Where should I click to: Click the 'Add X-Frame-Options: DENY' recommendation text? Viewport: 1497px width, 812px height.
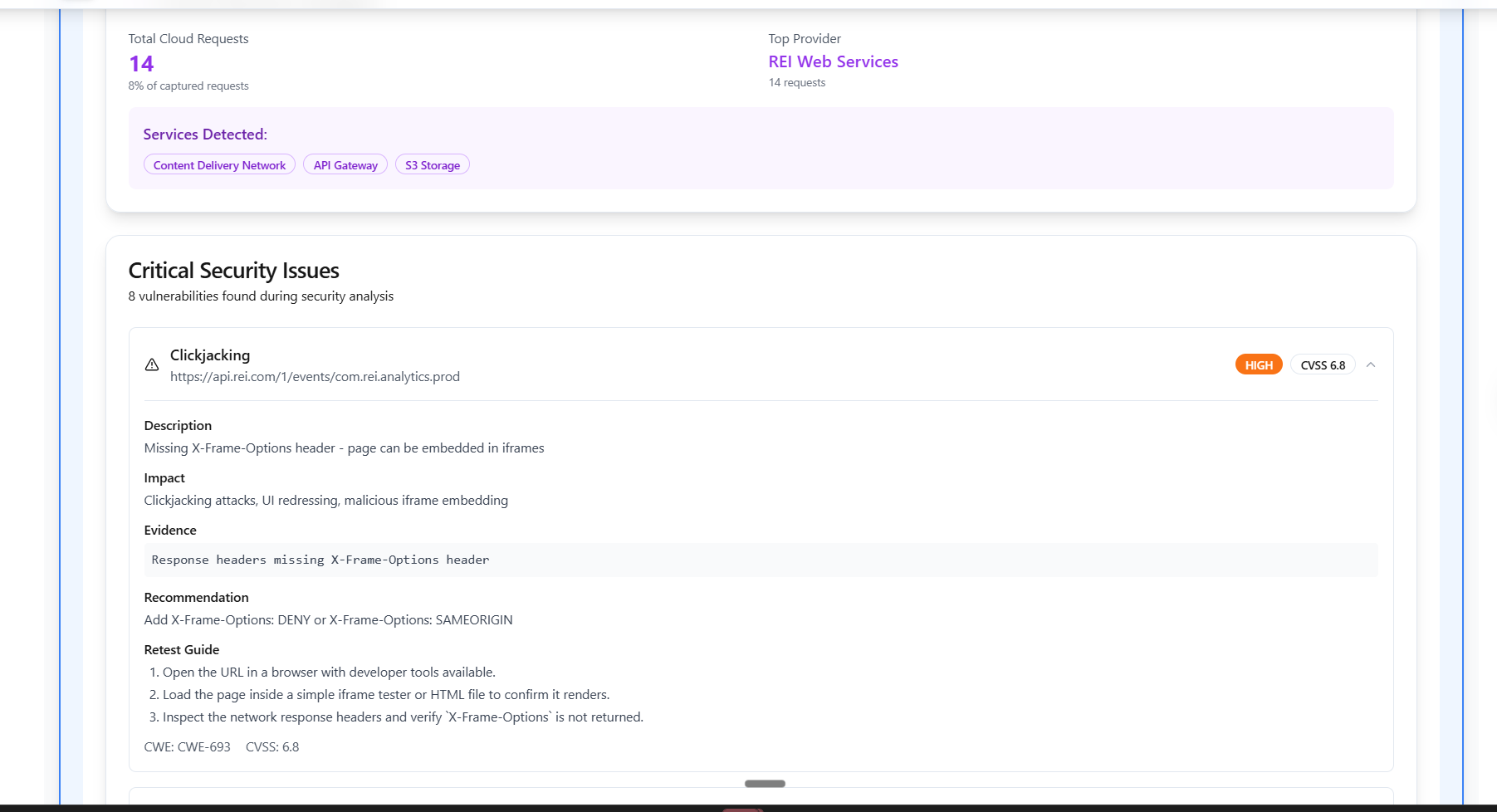[329, 620]
